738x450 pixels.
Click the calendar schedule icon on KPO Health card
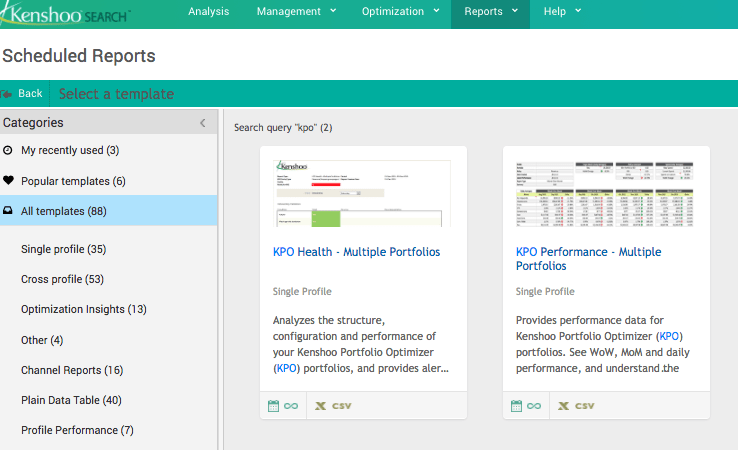coord(273,406)
